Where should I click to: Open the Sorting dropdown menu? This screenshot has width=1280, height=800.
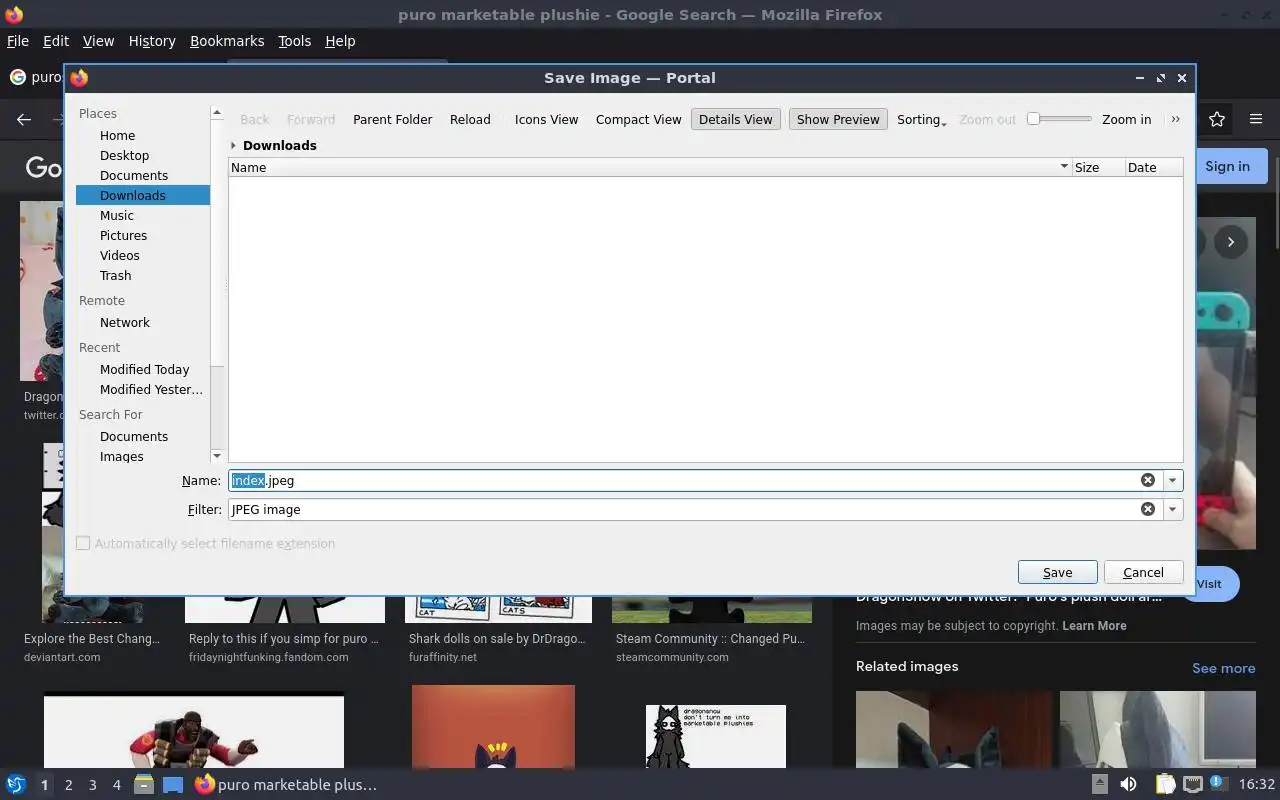click(x=921, y=119)
